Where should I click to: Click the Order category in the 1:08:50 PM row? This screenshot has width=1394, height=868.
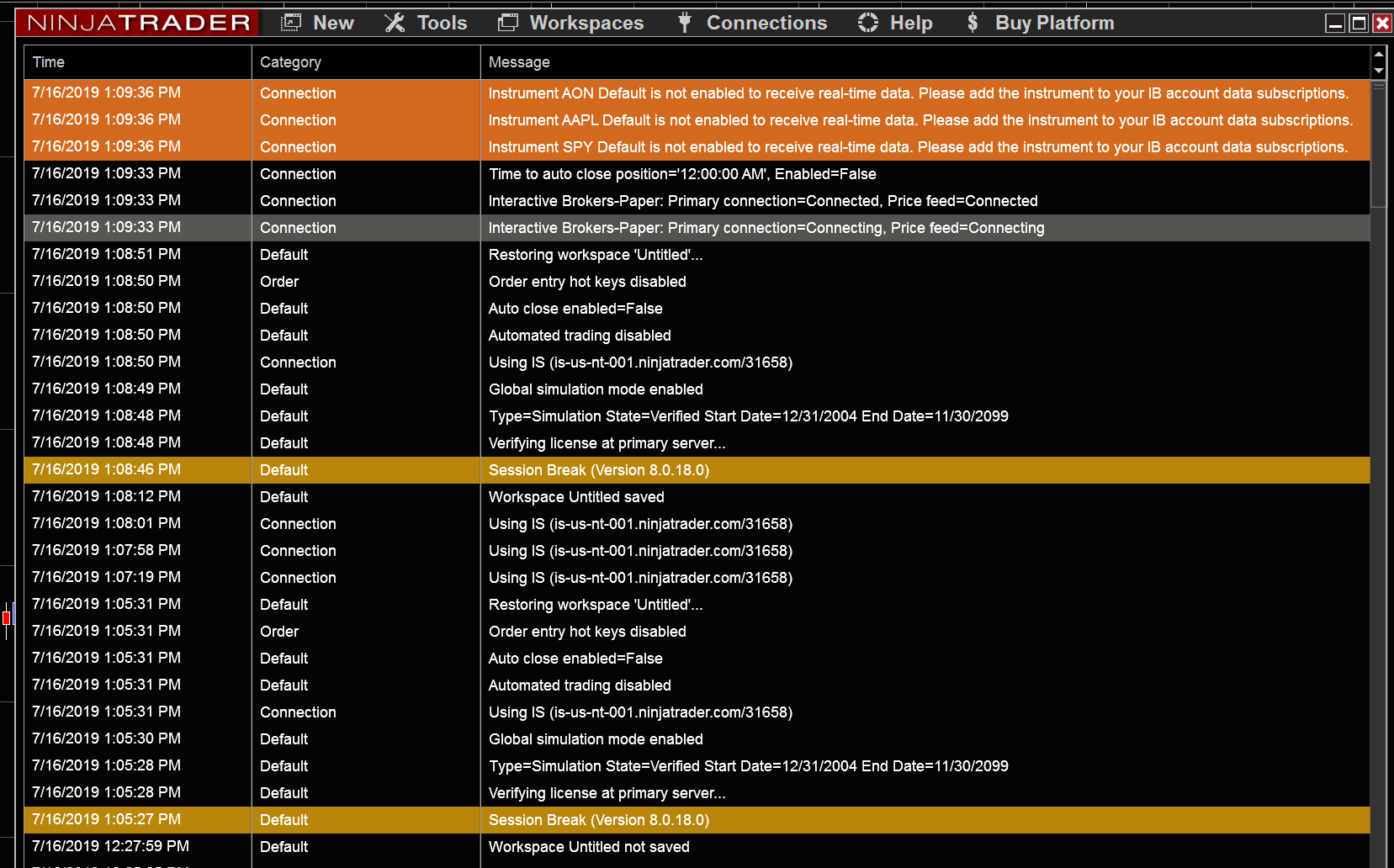pyautogui.click(x=279, y=282)
